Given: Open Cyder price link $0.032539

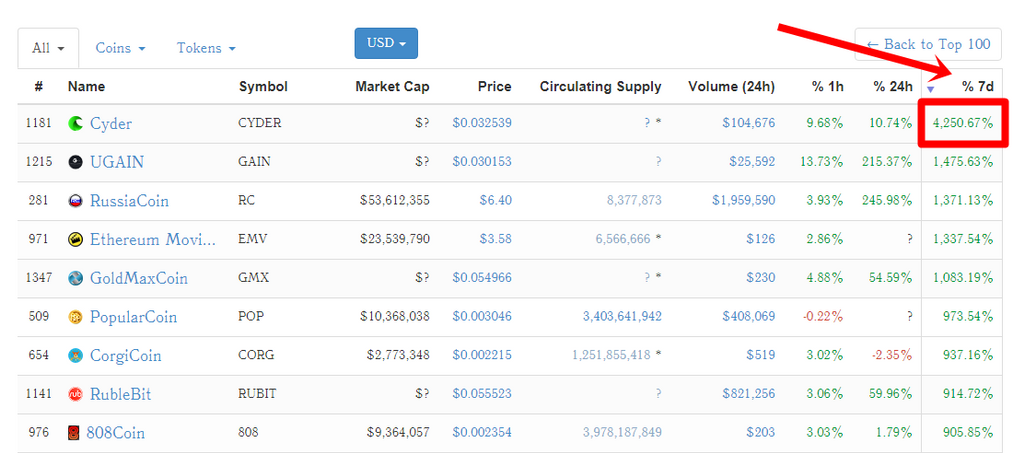Looking at the screenshot, I should click(x=482, y=124).
